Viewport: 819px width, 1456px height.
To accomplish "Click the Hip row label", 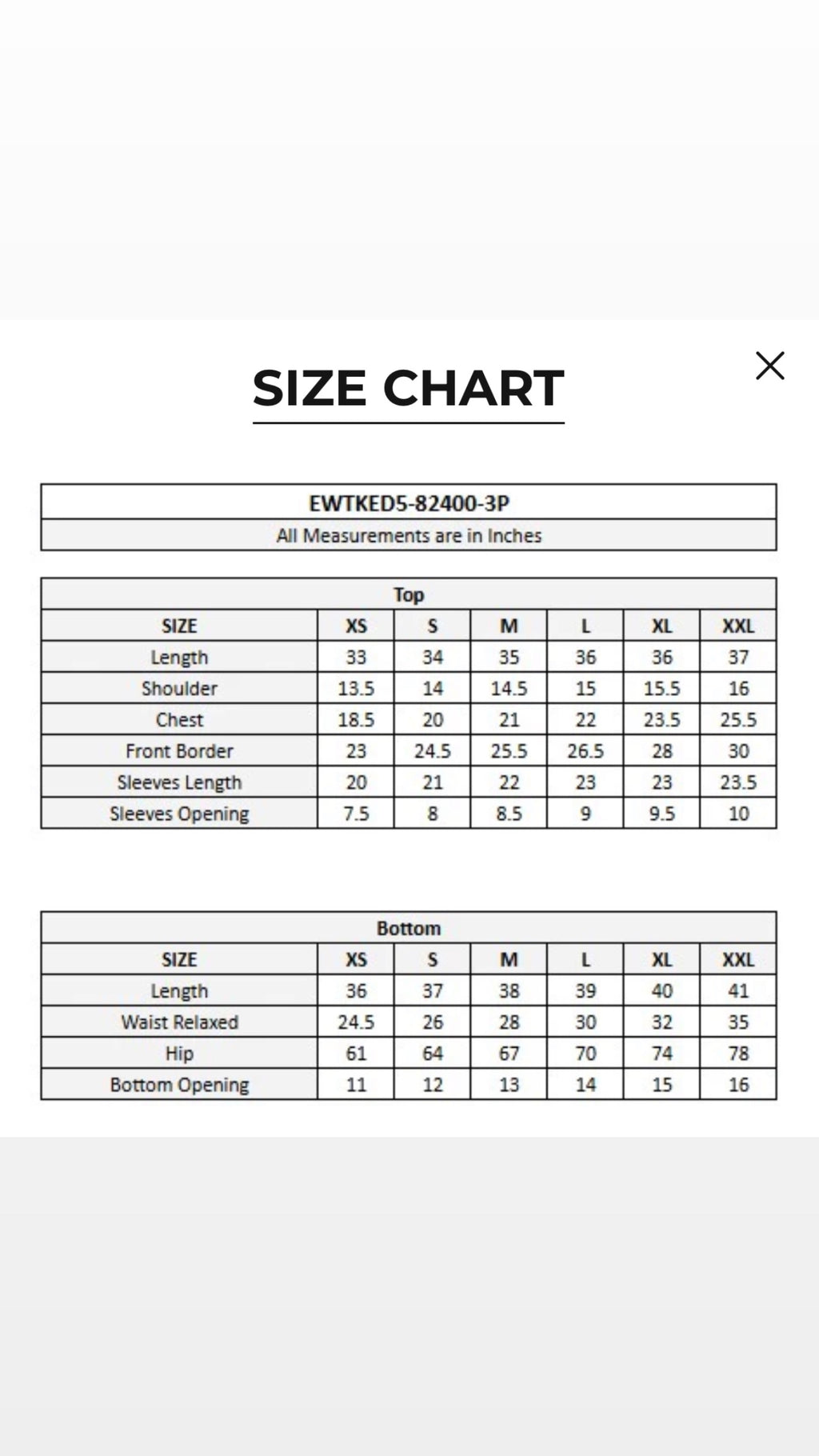I will click(179, 1054).
